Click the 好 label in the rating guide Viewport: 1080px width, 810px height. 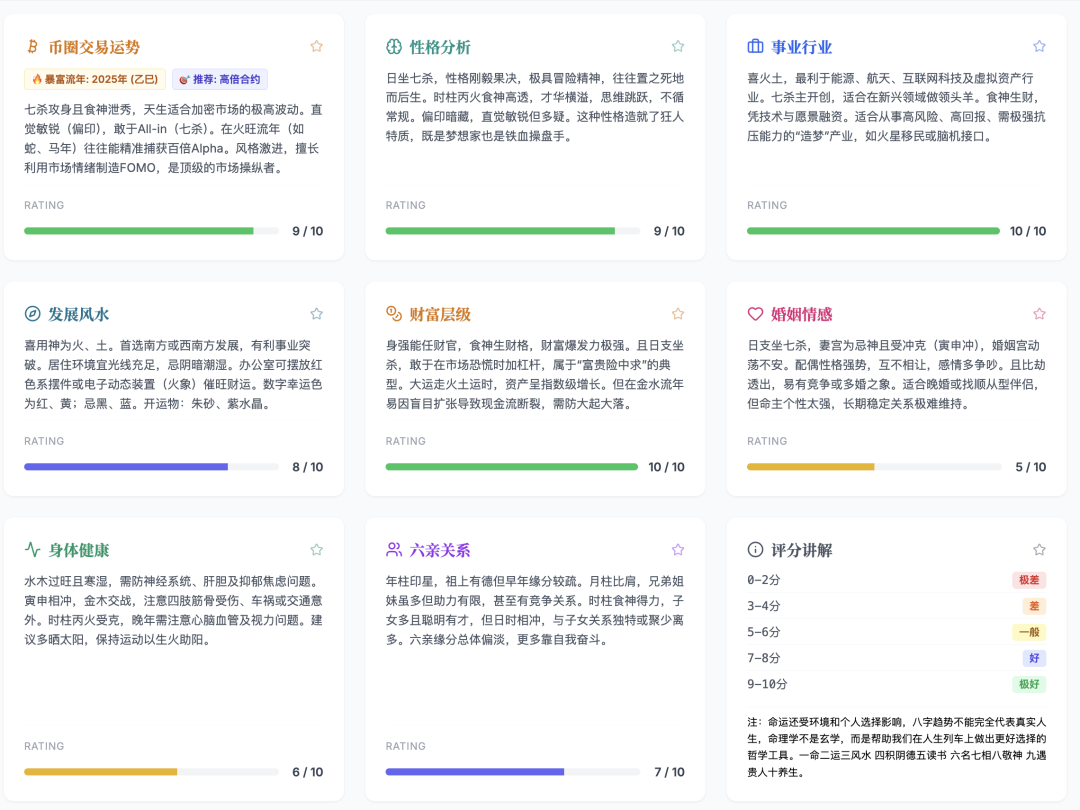point(1034,658)
